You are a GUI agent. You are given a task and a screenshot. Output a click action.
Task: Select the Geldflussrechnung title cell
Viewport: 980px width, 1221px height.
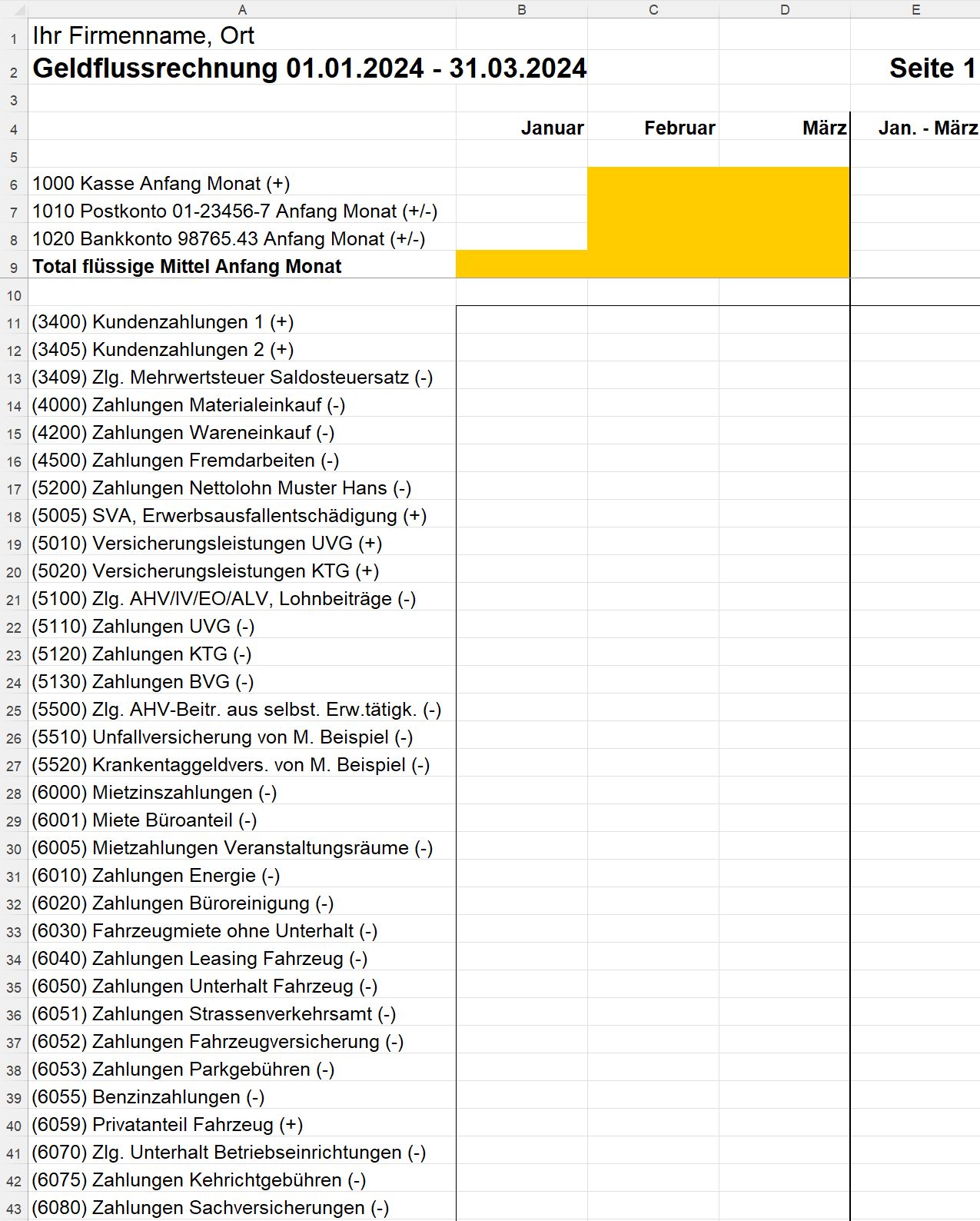(x=309, y=68)
